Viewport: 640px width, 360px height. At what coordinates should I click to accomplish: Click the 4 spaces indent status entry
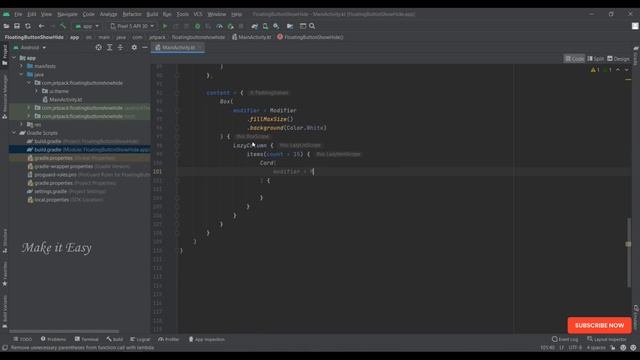[x=596, y=348]
